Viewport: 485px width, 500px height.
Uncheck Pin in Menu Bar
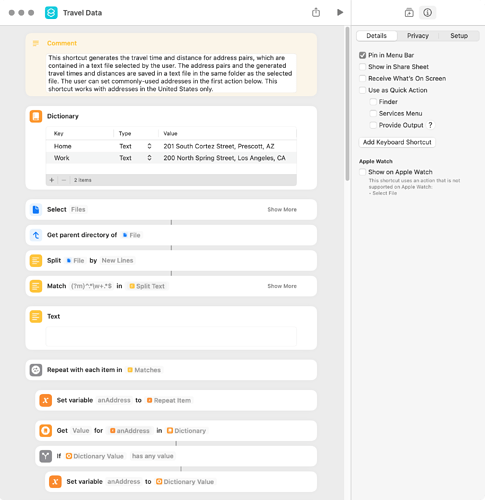coord(363,55)
